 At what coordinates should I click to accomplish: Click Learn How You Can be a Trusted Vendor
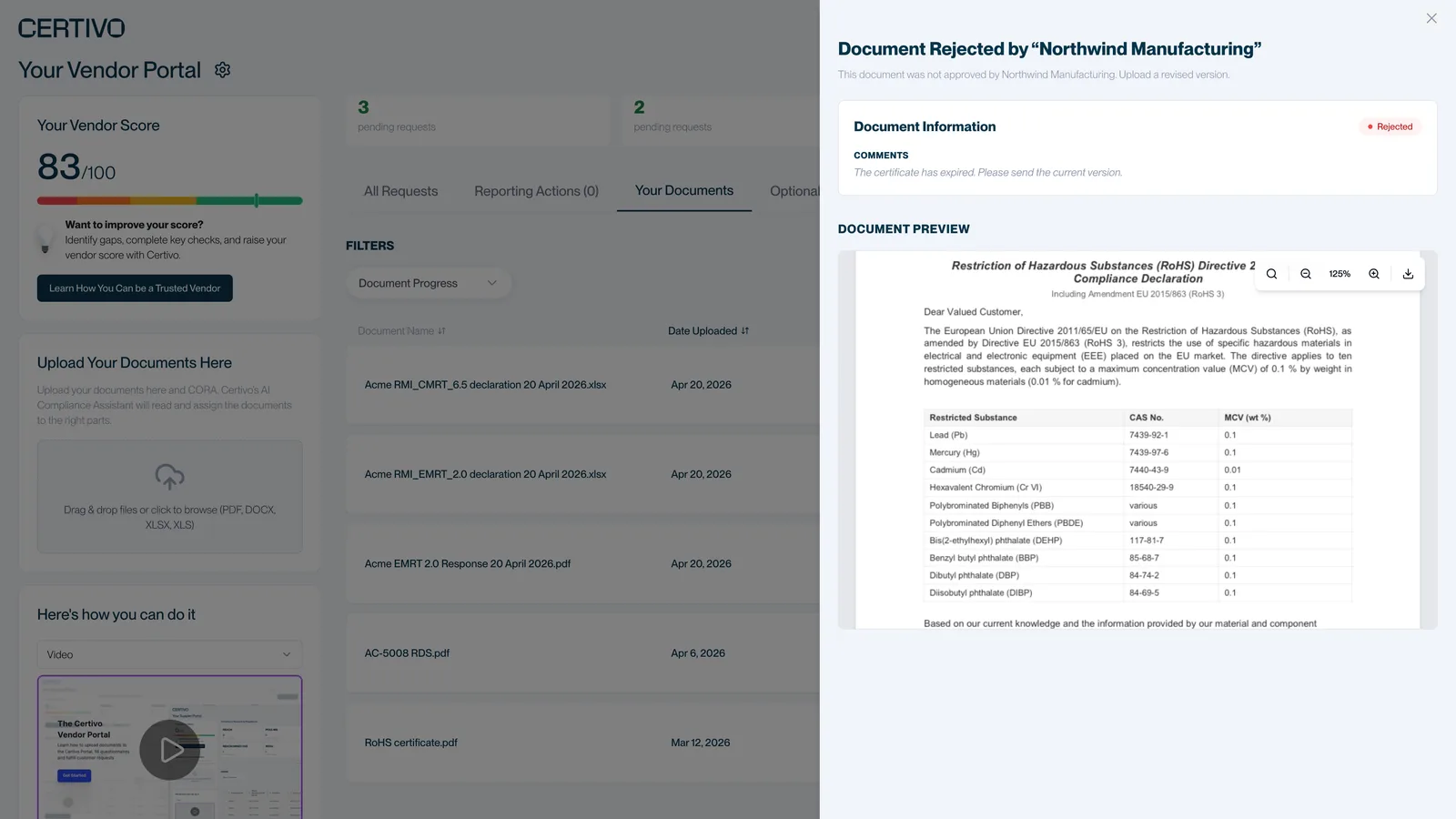coord(135,288)
